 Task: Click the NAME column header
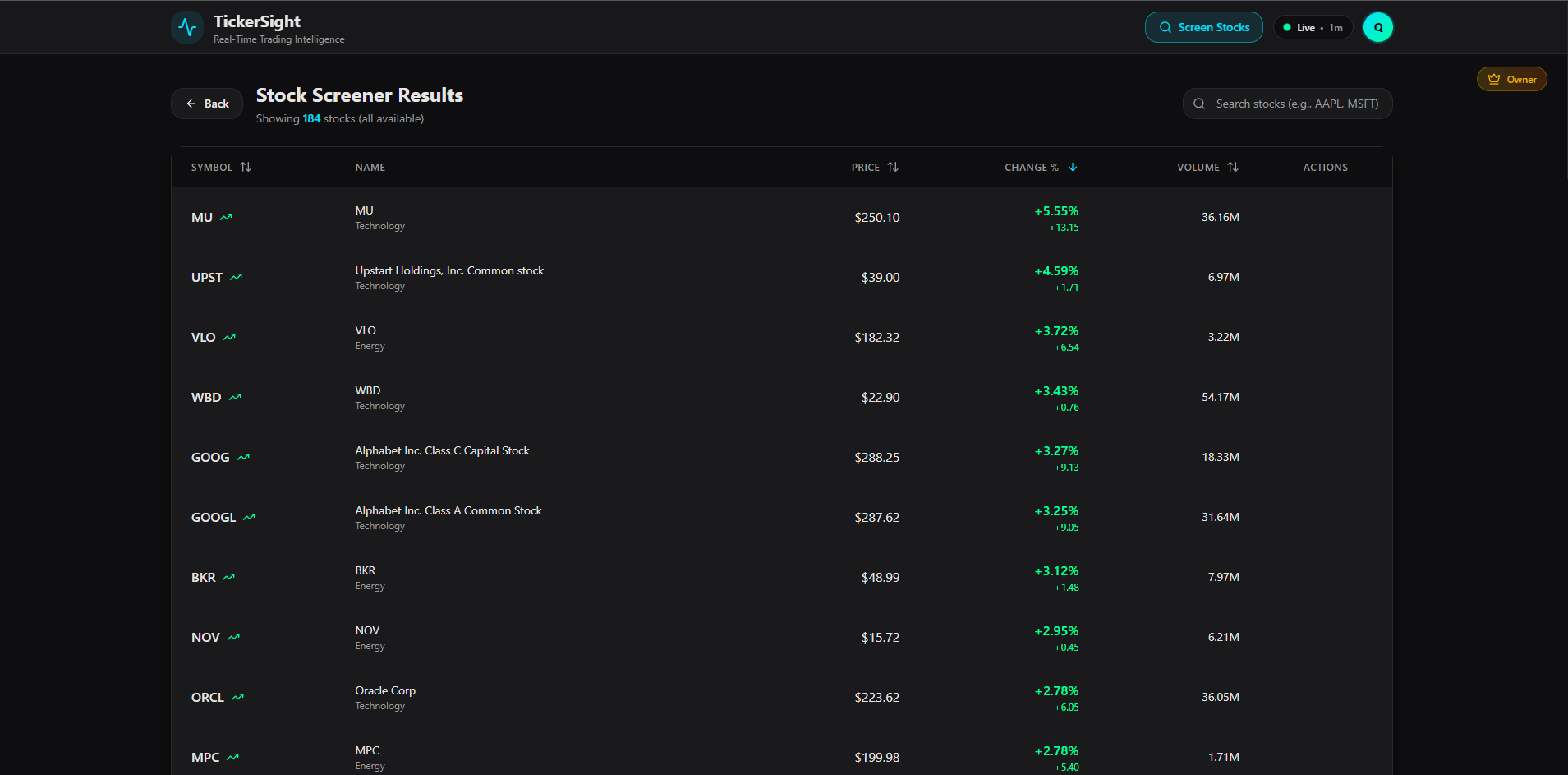tap(370, 167)
